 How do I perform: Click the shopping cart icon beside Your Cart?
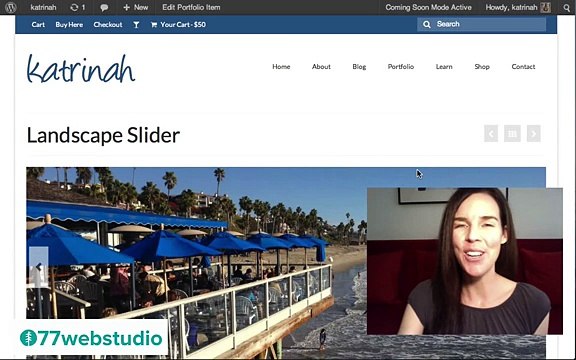pos(154,25)
